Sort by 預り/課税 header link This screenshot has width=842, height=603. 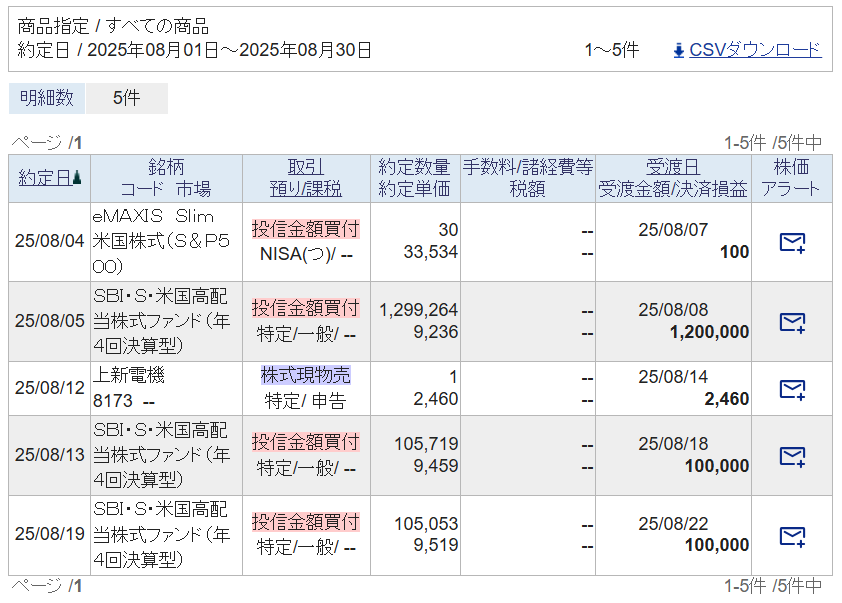point(306,189)
